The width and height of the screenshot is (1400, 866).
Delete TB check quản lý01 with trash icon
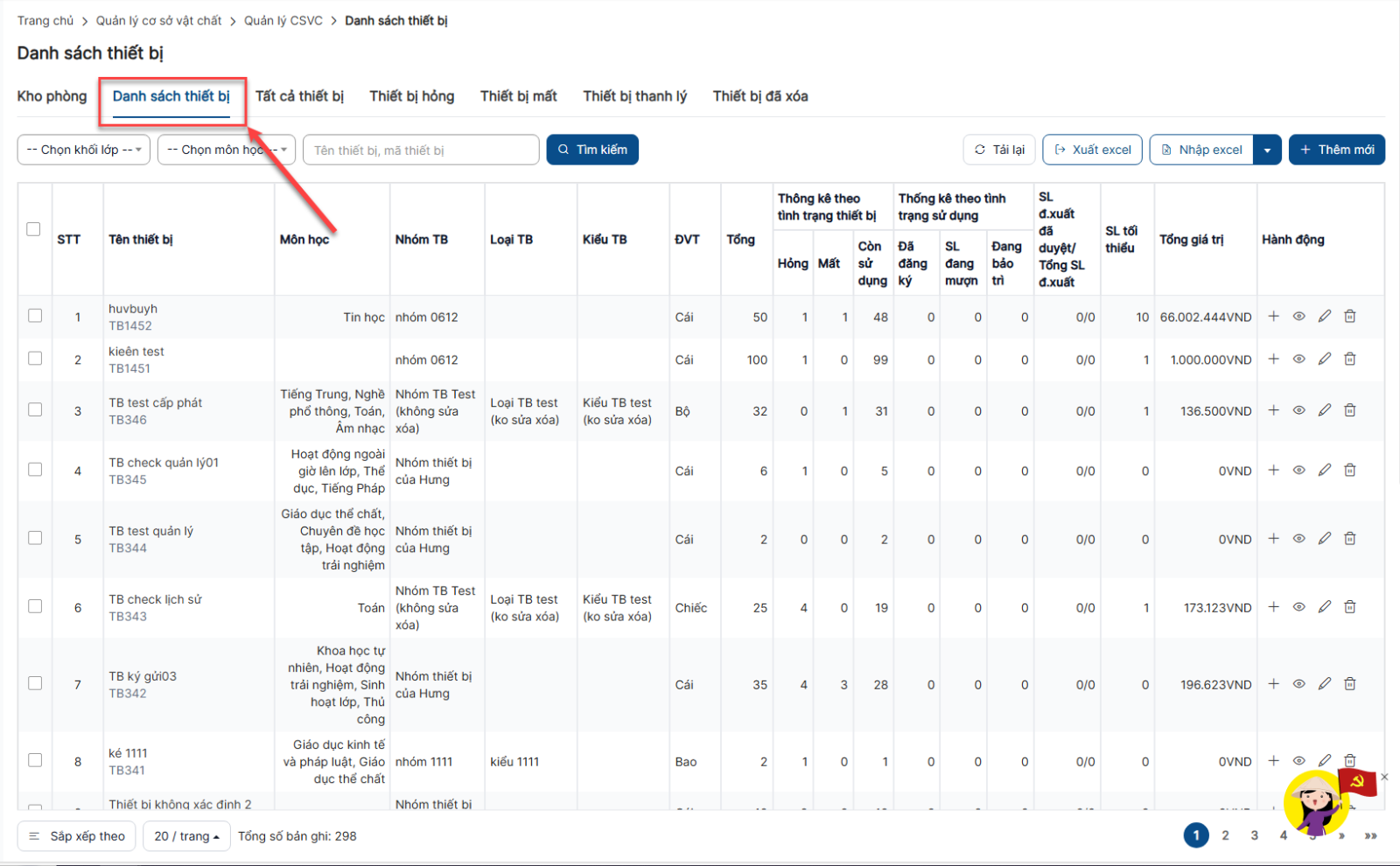(x=1350, y=471)
